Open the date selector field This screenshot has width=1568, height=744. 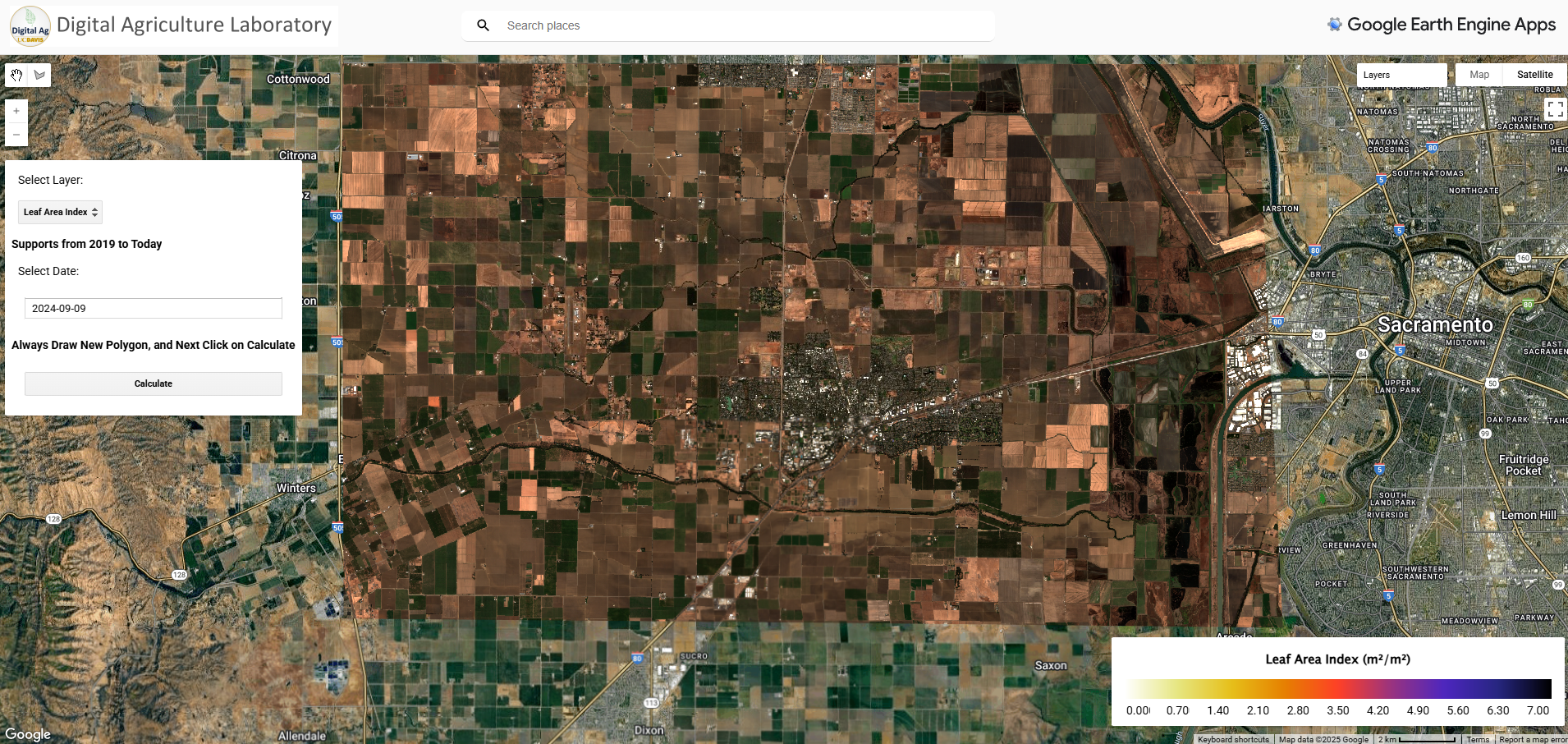pyautogui.click(x=153, y=308)
